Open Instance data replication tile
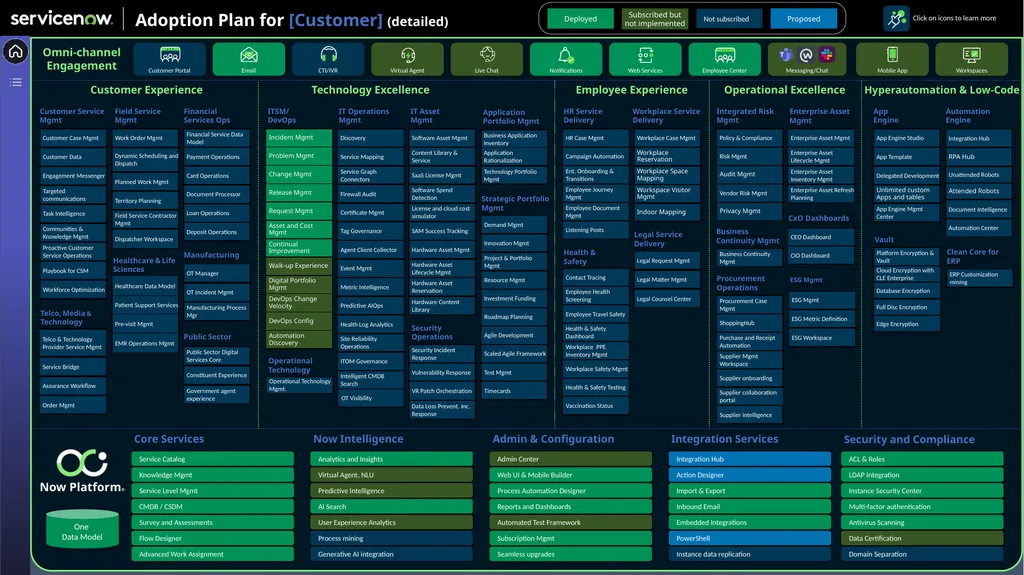Image resolution: width=1024 pixels, height=575 pixels. click(750, 554)
